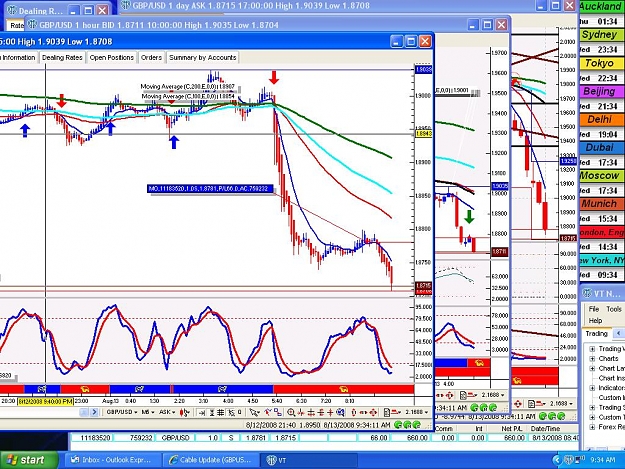
Task: Click the VT taskbar button
Action: coord(309,460)
